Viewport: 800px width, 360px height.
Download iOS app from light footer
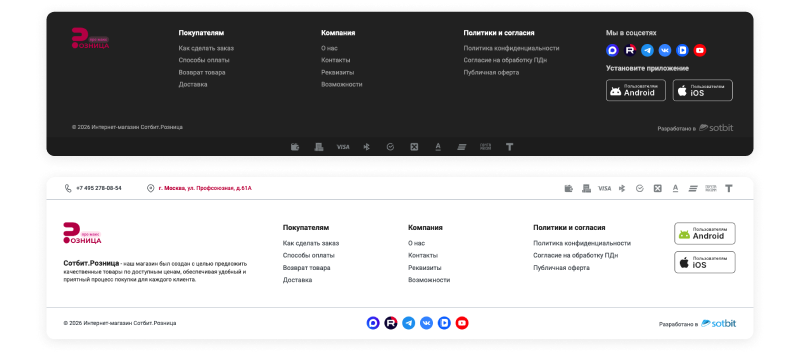[705, 262]
